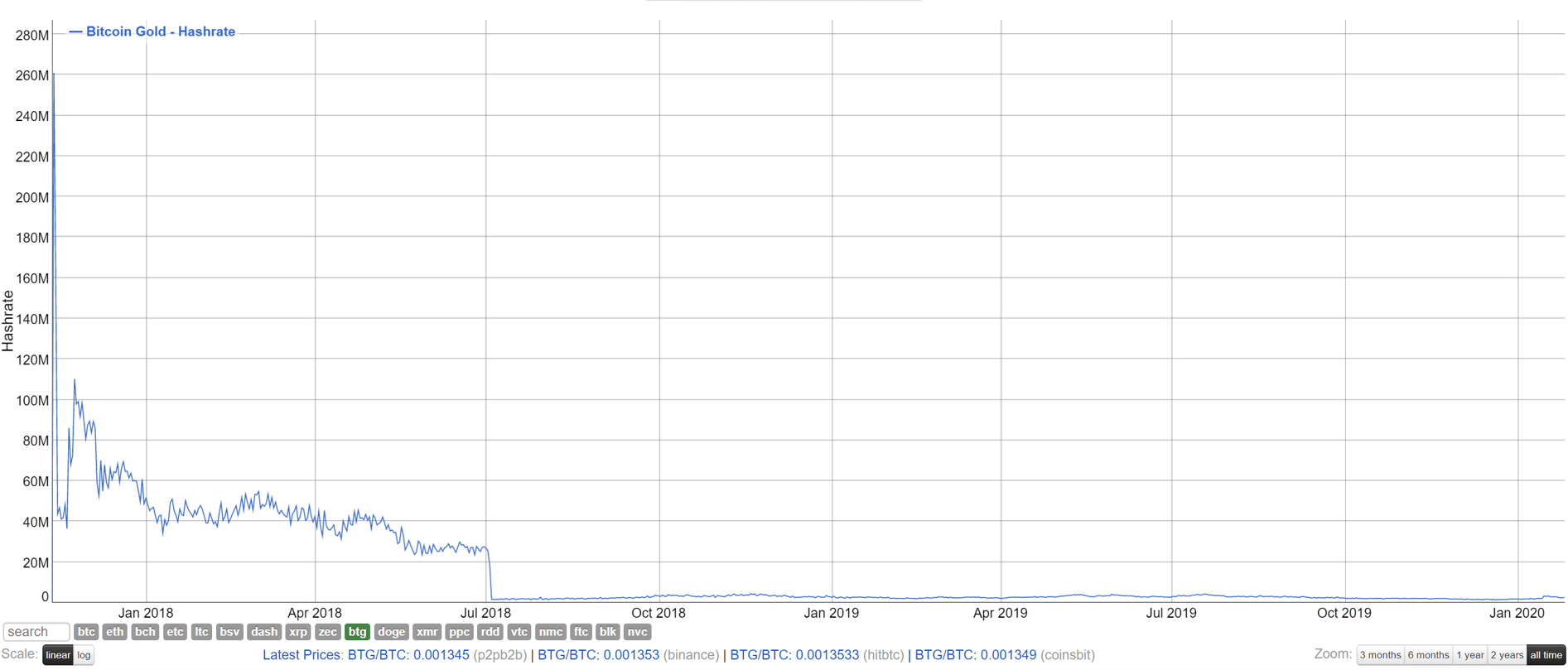Click the Jul 2019 axis label

1171,613
